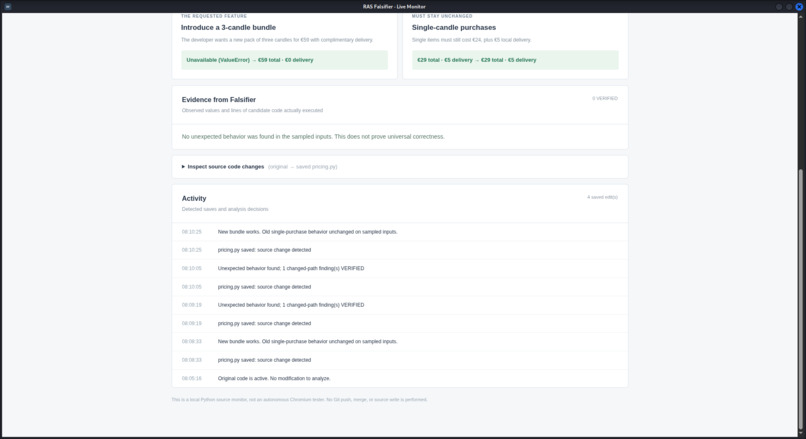Click the 08:10:05 'pricing.py saved' entry

point(400,287)
